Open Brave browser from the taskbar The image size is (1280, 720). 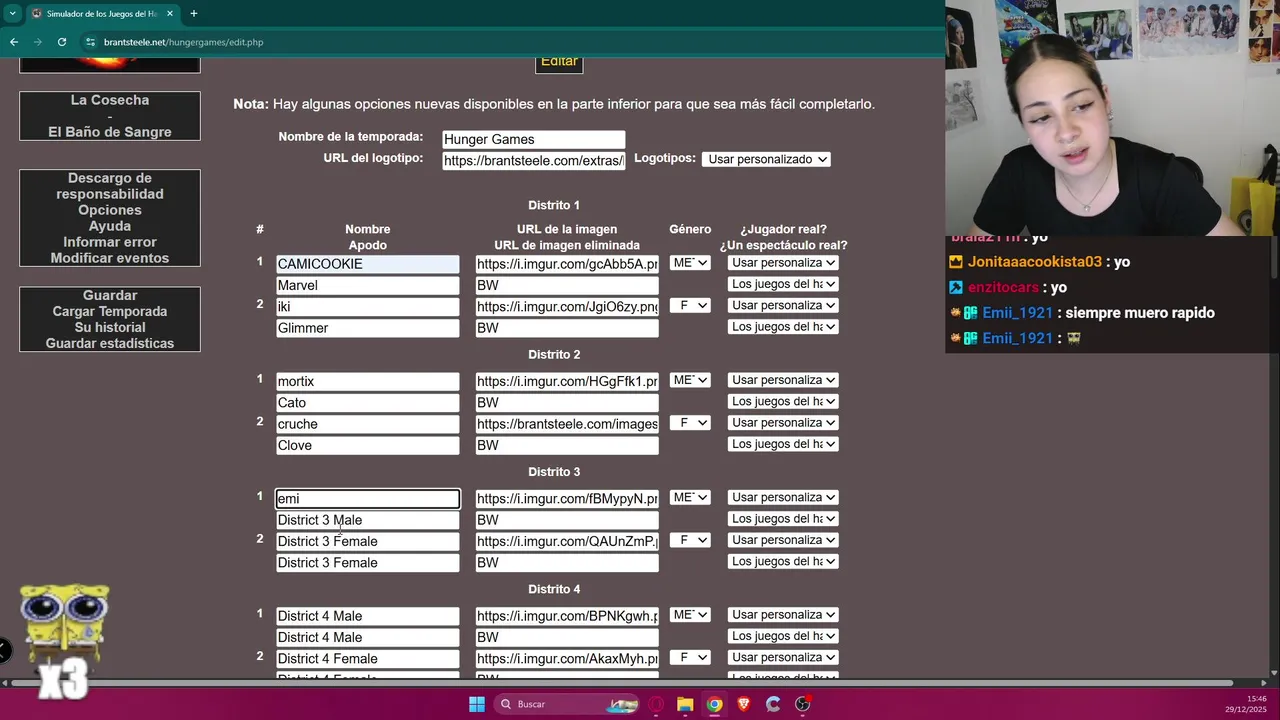743,704
